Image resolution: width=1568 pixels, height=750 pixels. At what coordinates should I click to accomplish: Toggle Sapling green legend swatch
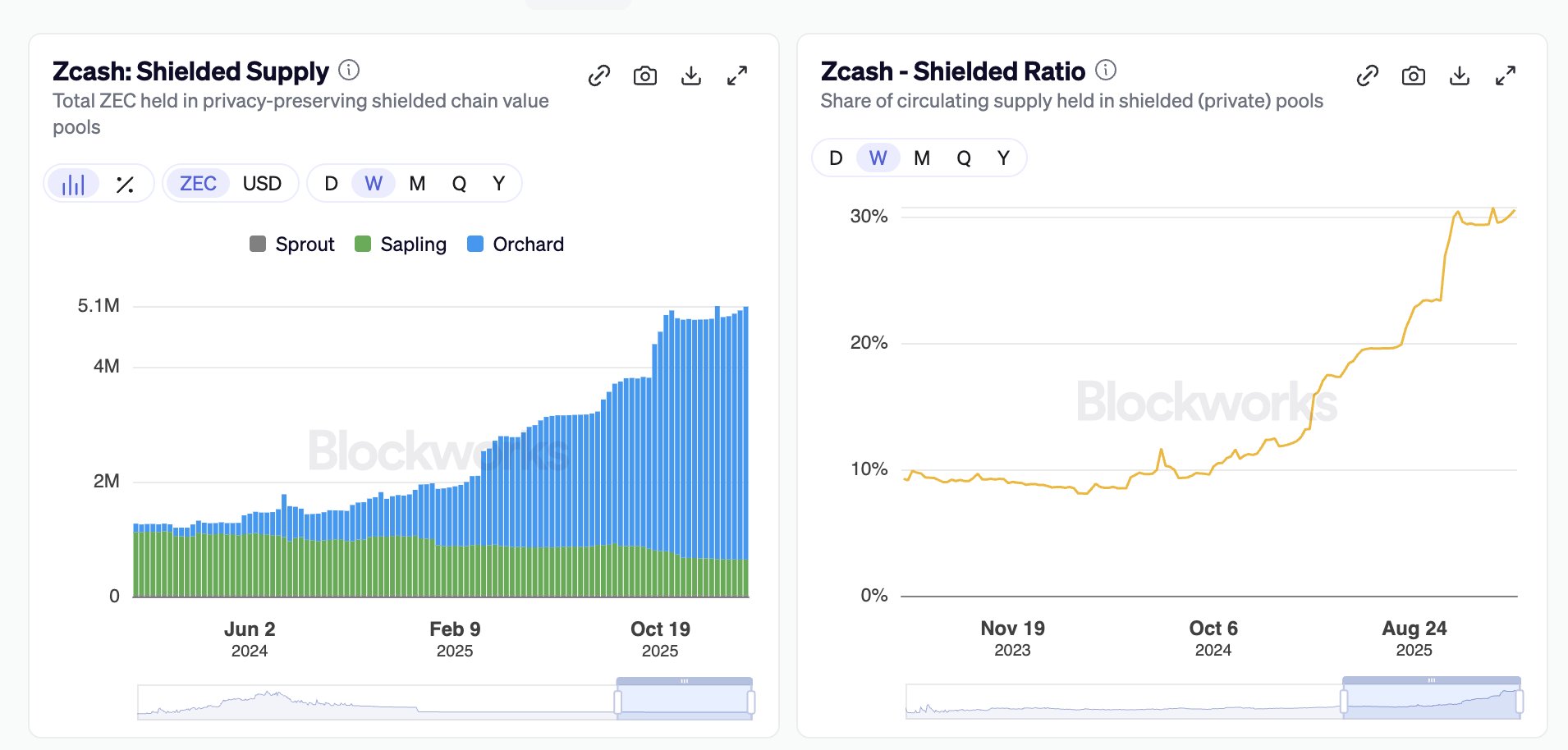coord(363,245)
